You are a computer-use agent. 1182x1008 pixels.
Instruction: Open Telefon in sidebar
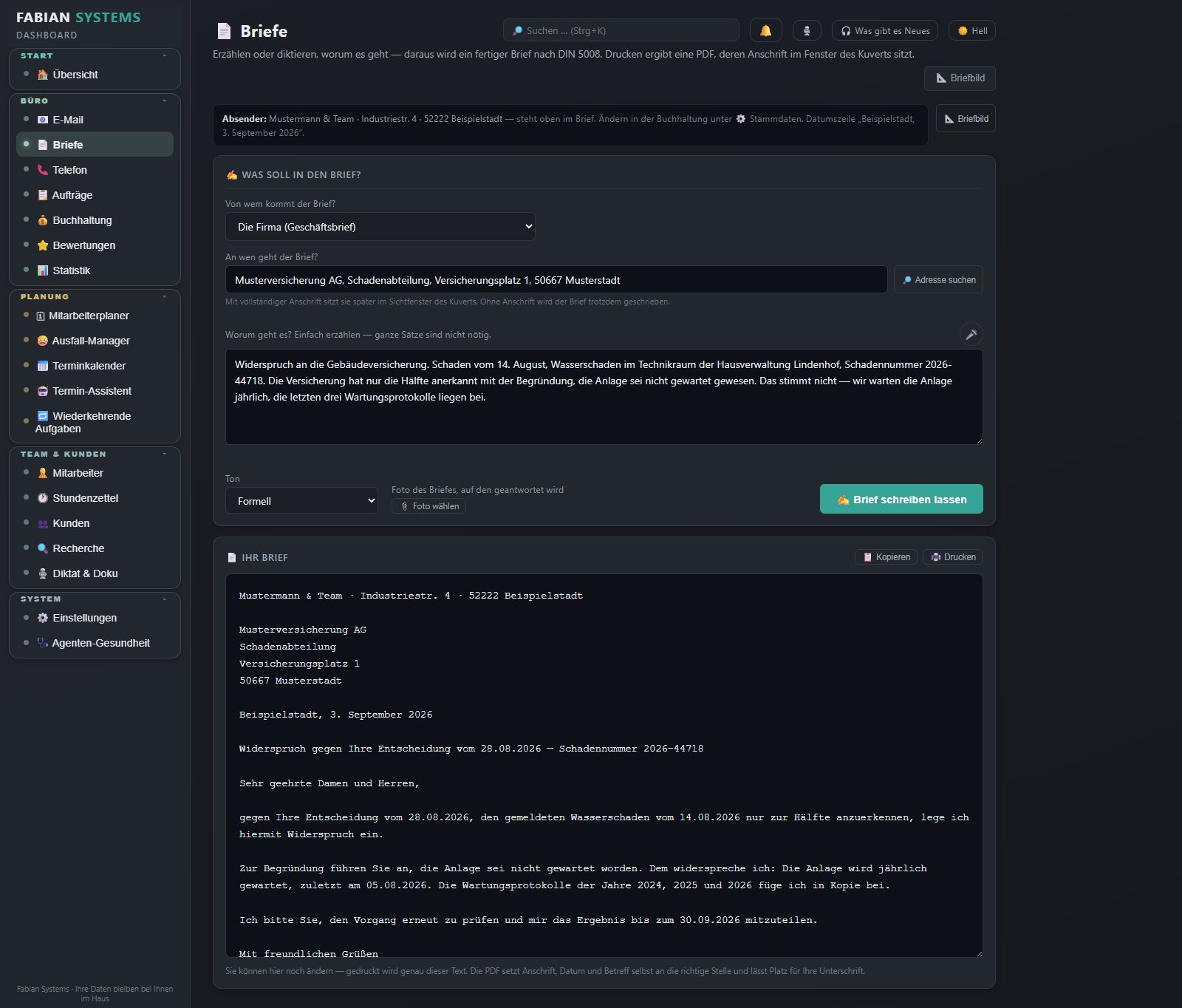click(x=95, y=170)
